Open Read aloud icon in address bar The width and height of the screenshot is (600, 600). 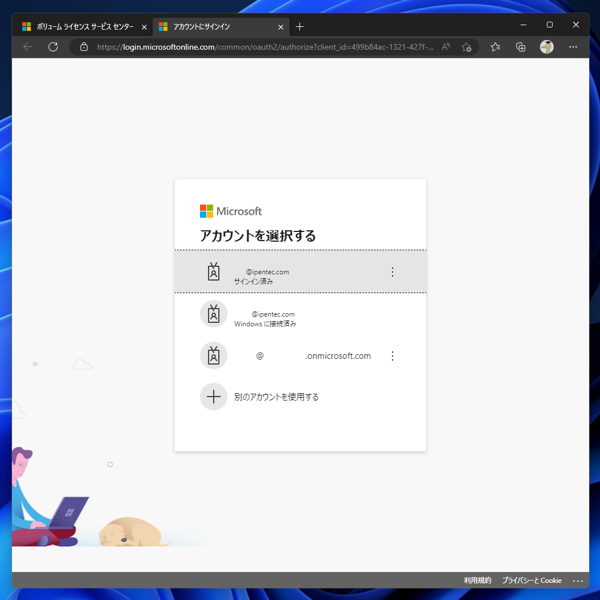pyautogui.click(x=446, y=47)
